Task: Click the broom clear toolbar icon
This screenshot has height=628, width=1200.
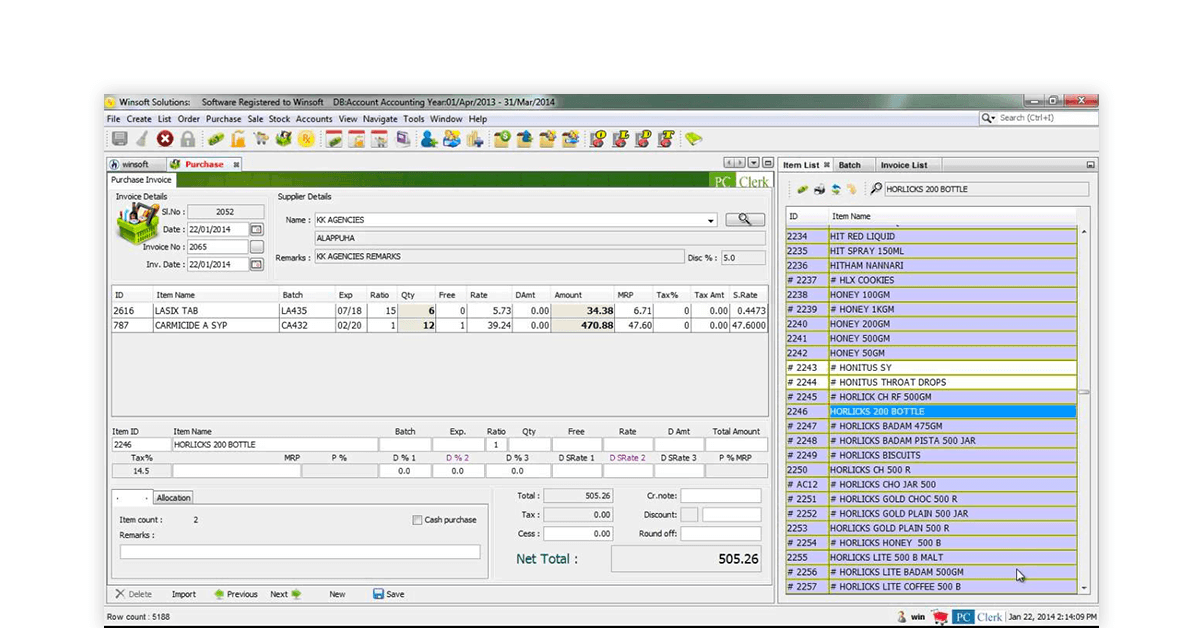Action: [142, 139]
